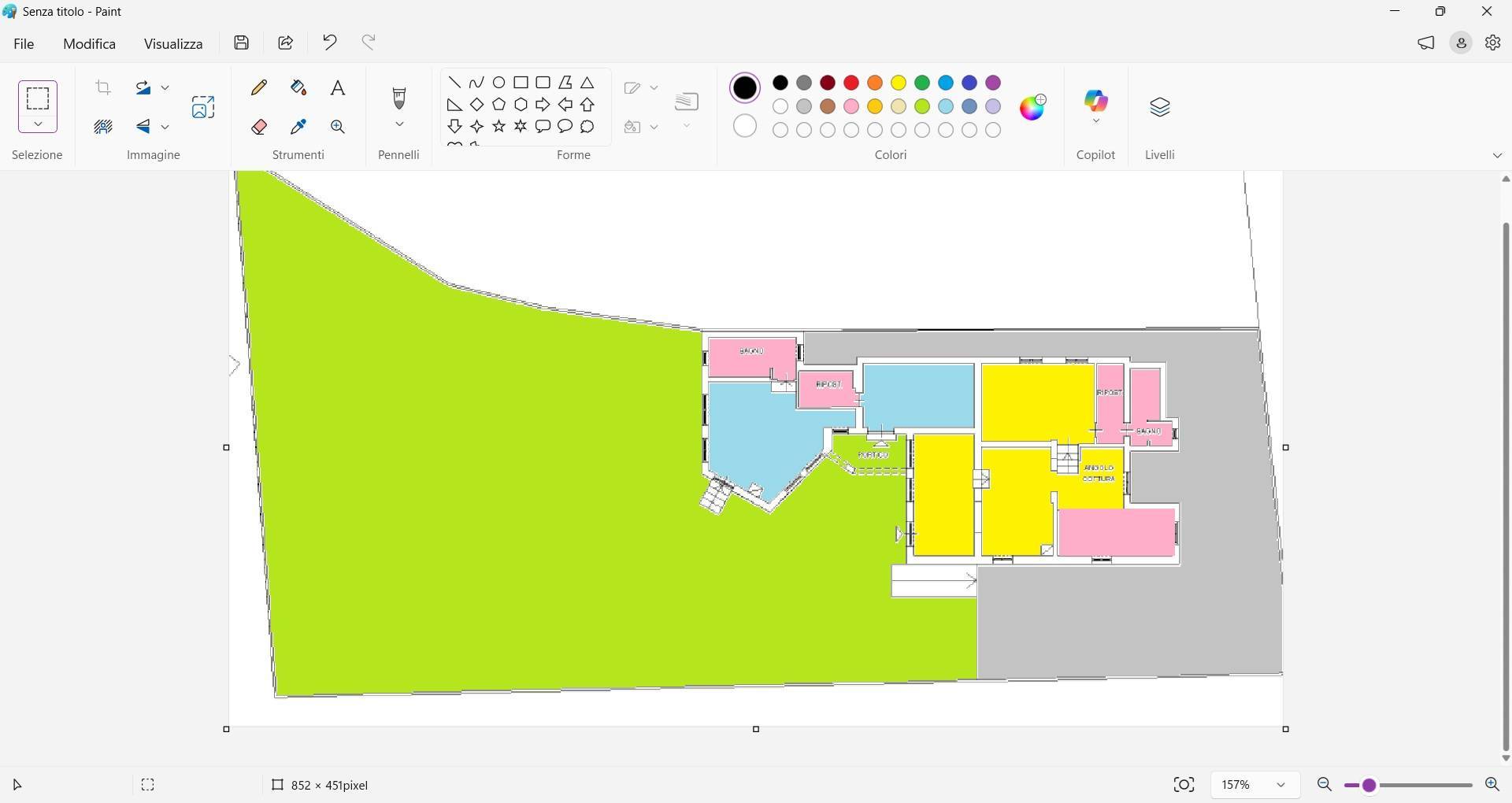
Task: Select the Triangle shape
Action: pos(587,83)
